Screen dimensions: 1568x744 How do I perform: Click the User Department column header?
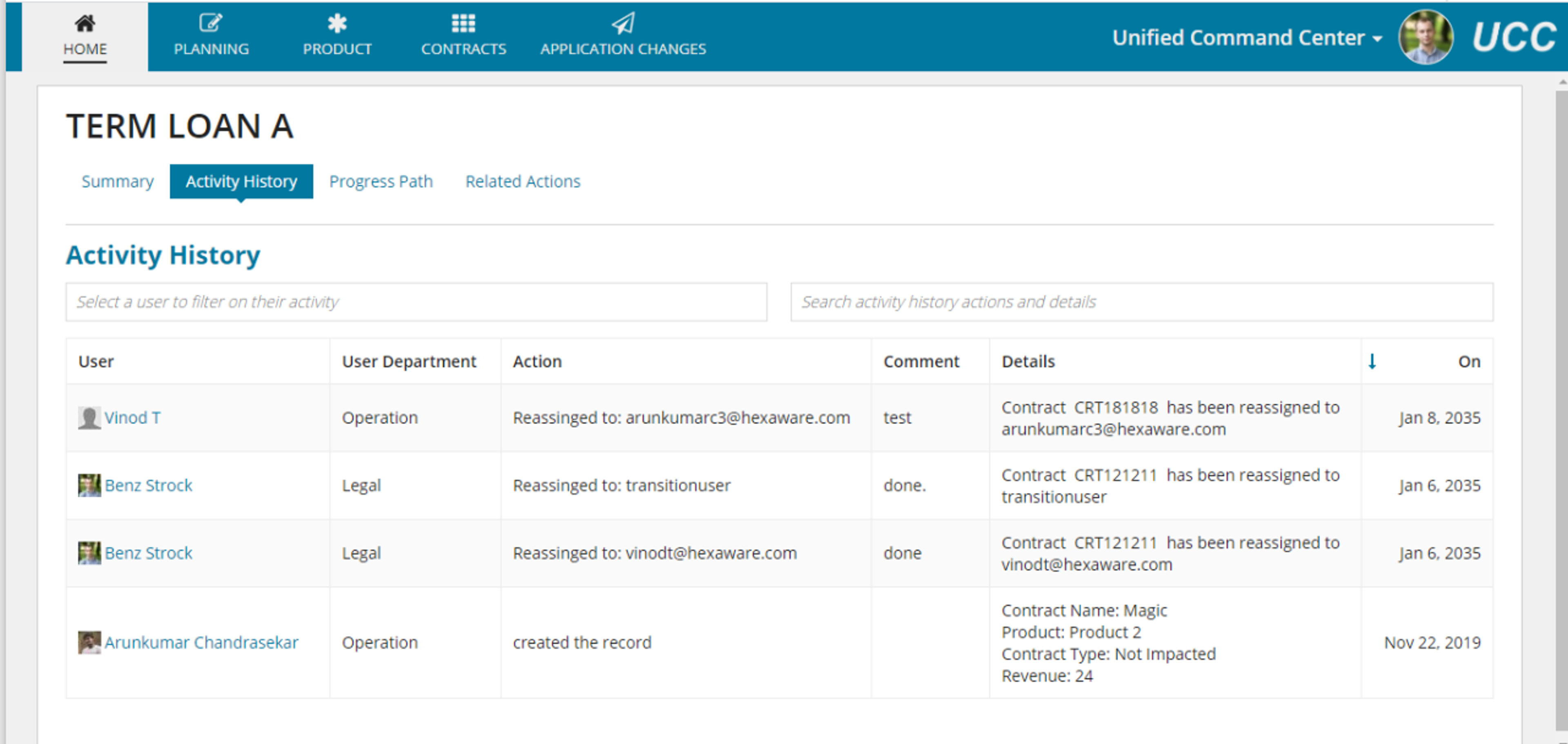pos(409,361)
